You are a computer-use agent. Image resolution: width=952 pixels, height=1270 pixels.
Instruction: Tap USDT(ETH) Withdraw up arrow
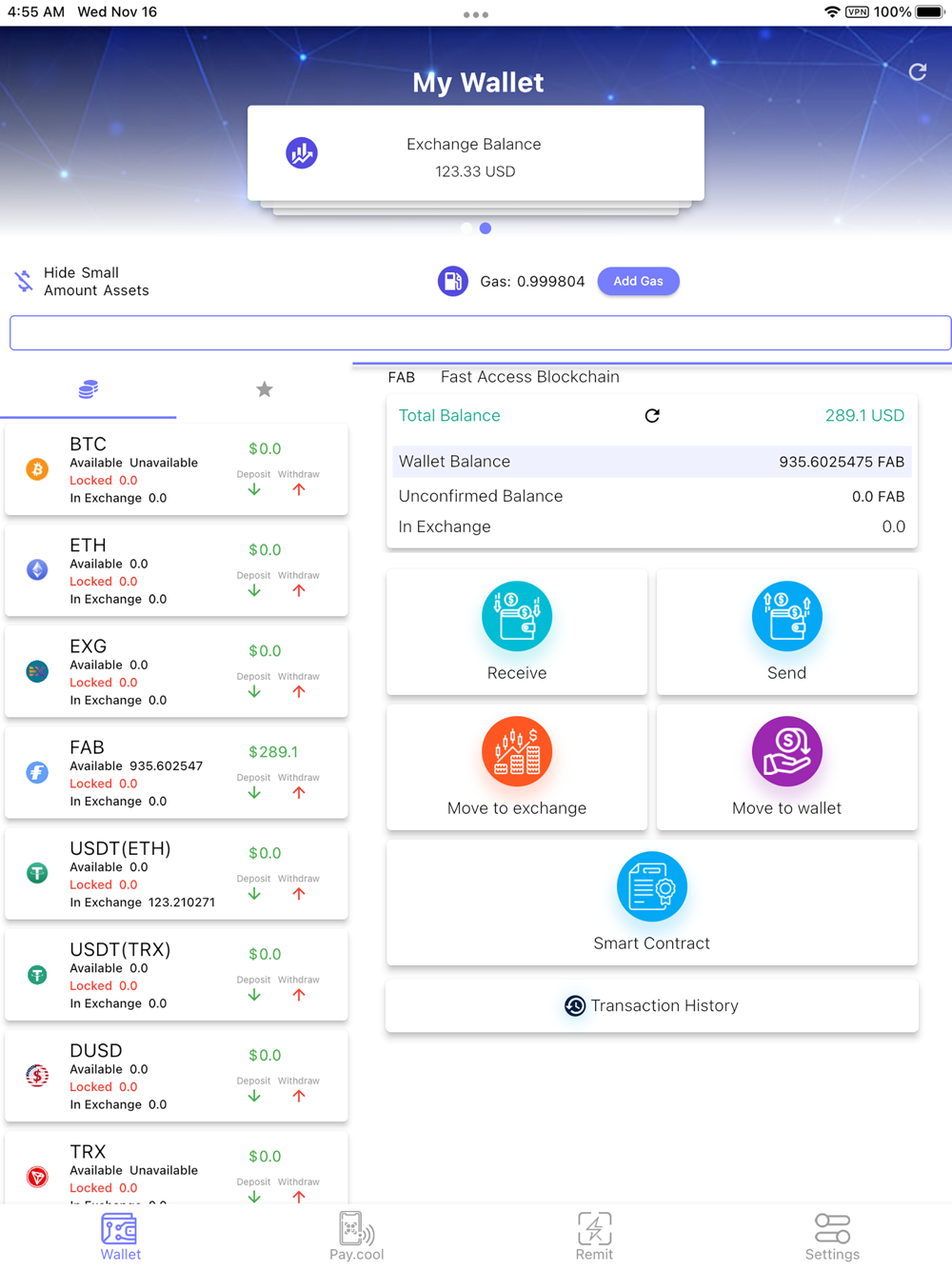pyautogui.click(x=299, y=893)
